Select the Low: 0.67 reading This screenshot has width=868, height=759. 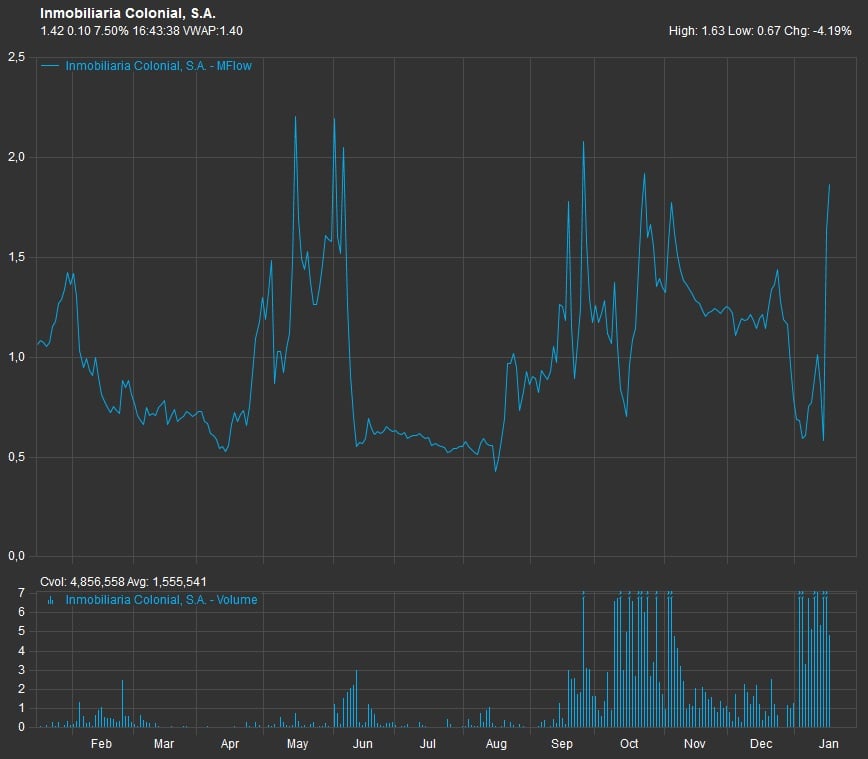(x=754, y=31)
